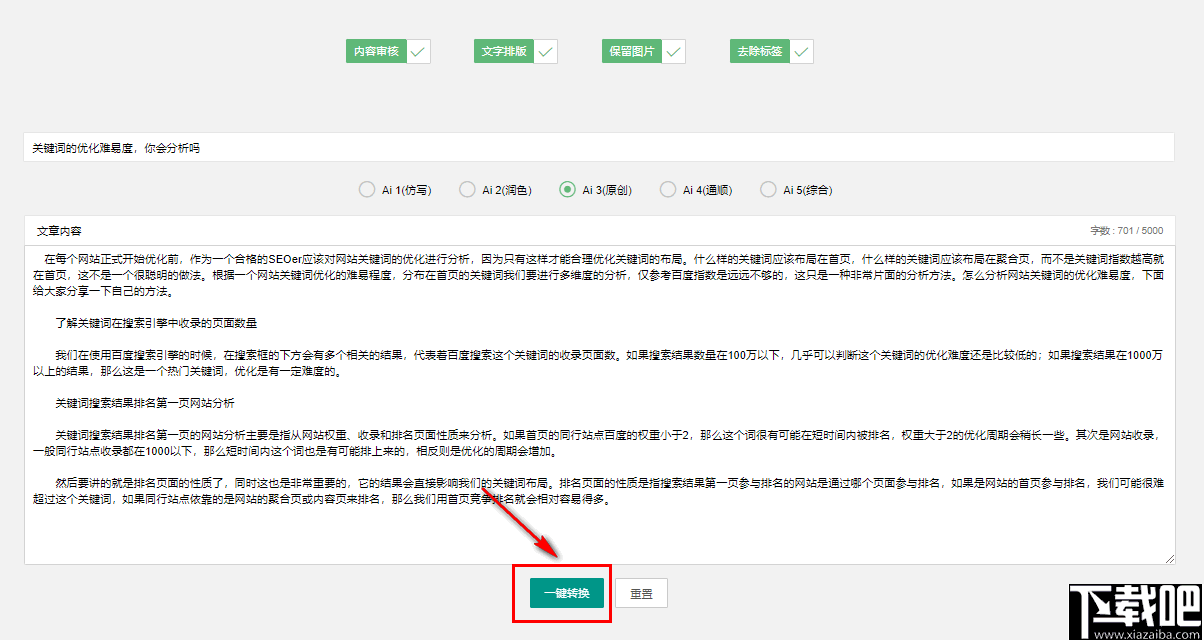This screenshot has width=1204, height=640.
Task: Select Ai 2(润色) radio option
Action: point(495,189)
